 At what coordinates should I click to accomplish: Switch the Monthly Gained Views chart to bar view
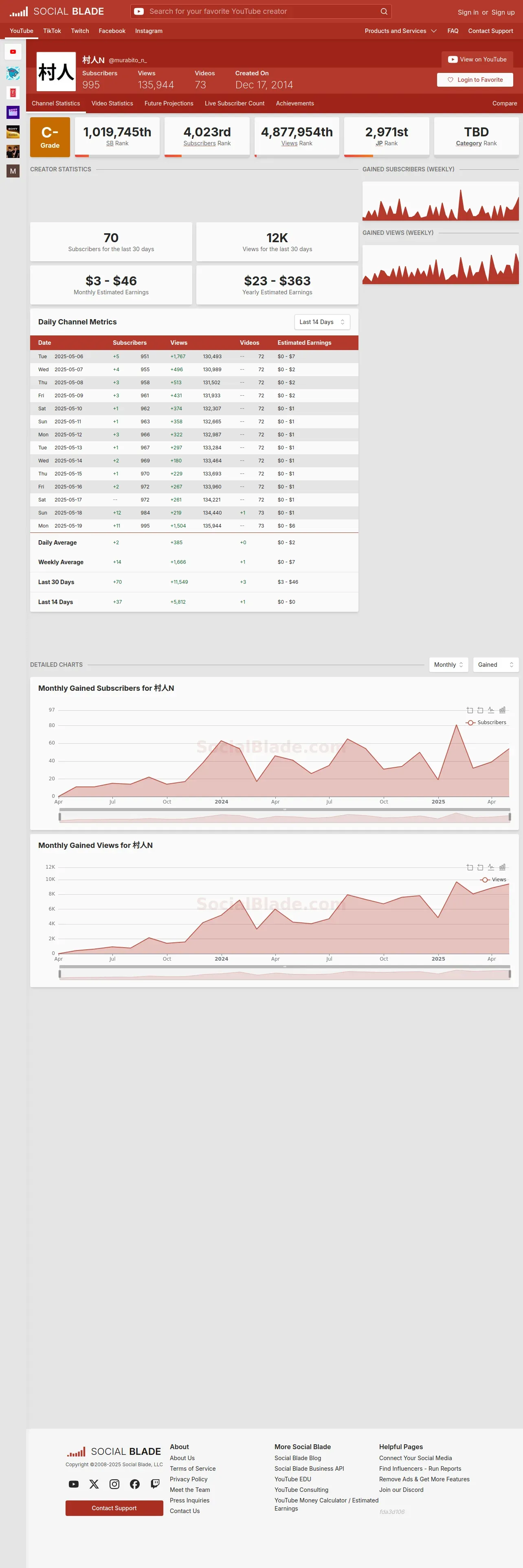(x=502, y=867)
